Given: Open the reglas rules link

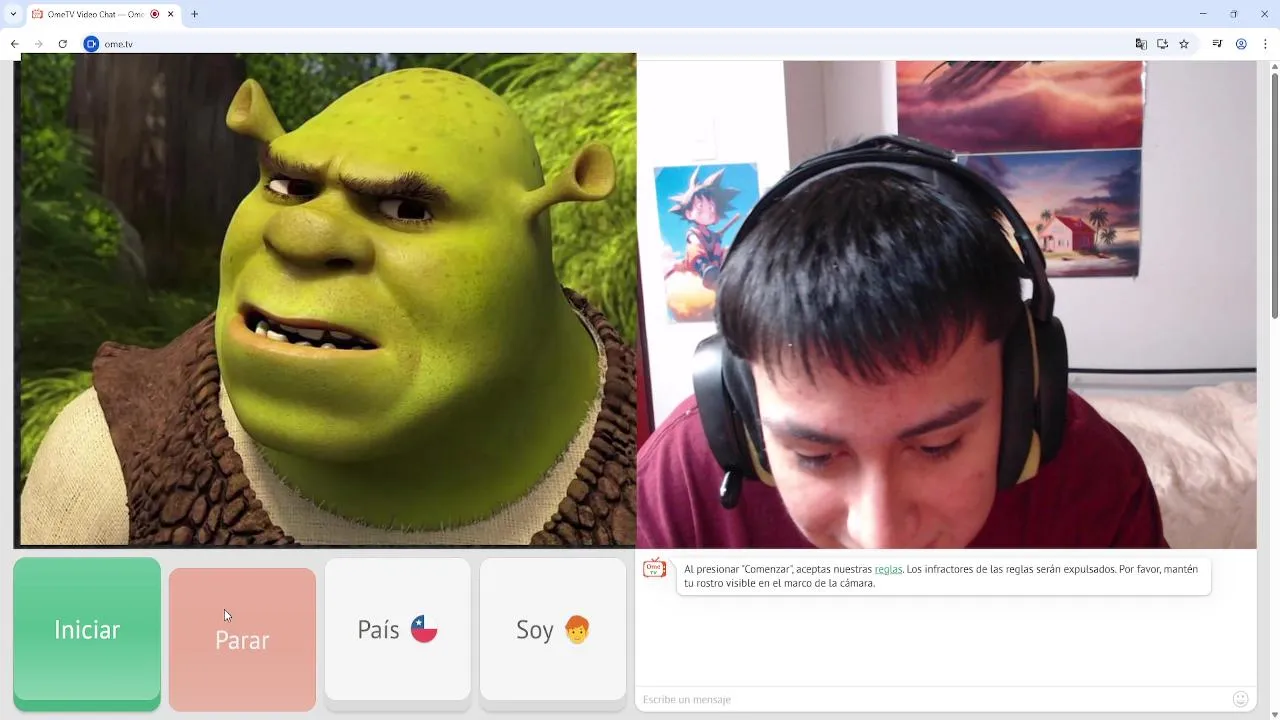Looking at the screenshot, I should 888,569.
